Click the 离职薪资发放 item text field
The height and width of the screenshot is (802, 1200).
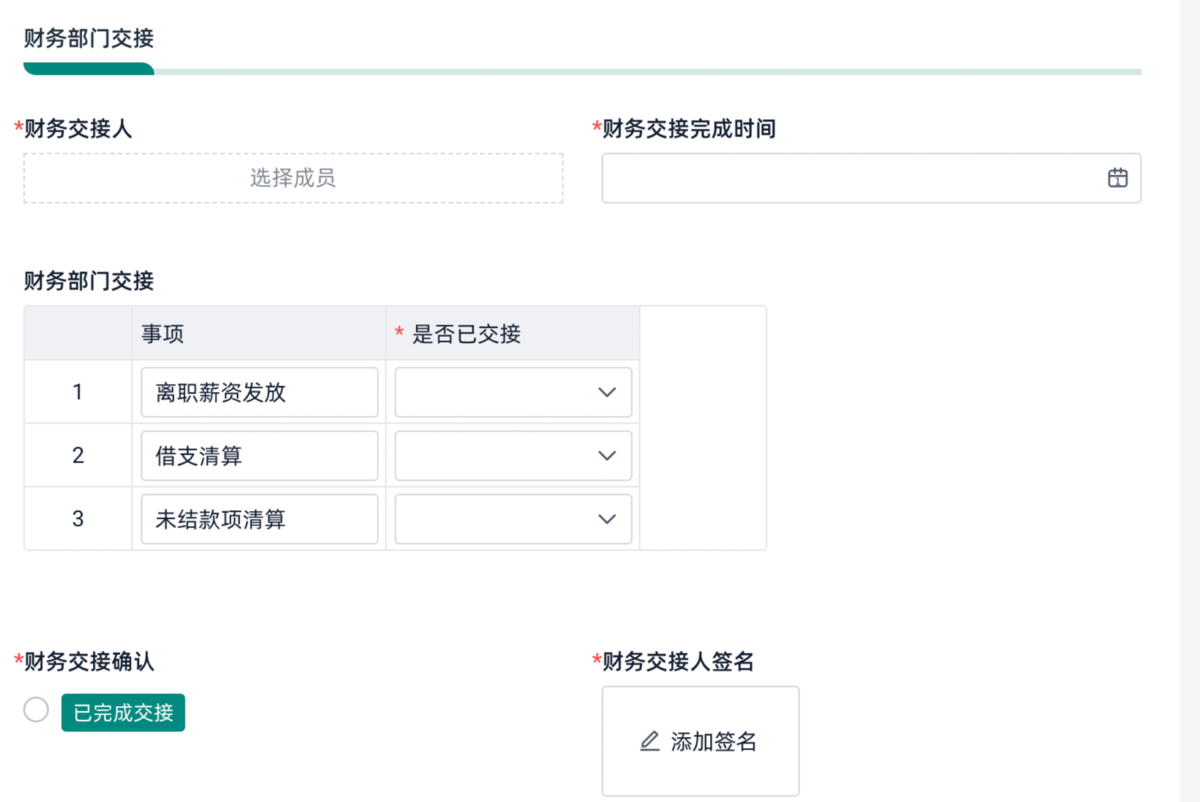point(259,392)
